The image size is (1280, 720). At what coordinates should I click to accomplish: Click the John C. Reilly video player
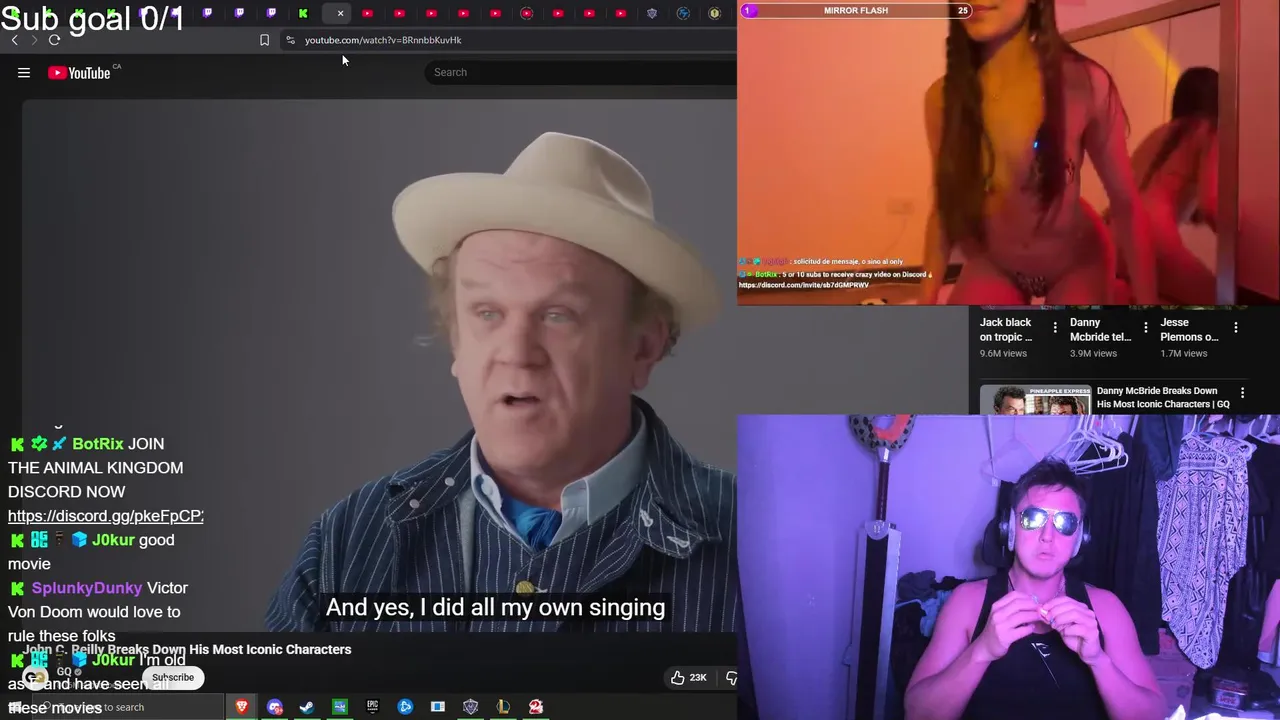(380, 365)
